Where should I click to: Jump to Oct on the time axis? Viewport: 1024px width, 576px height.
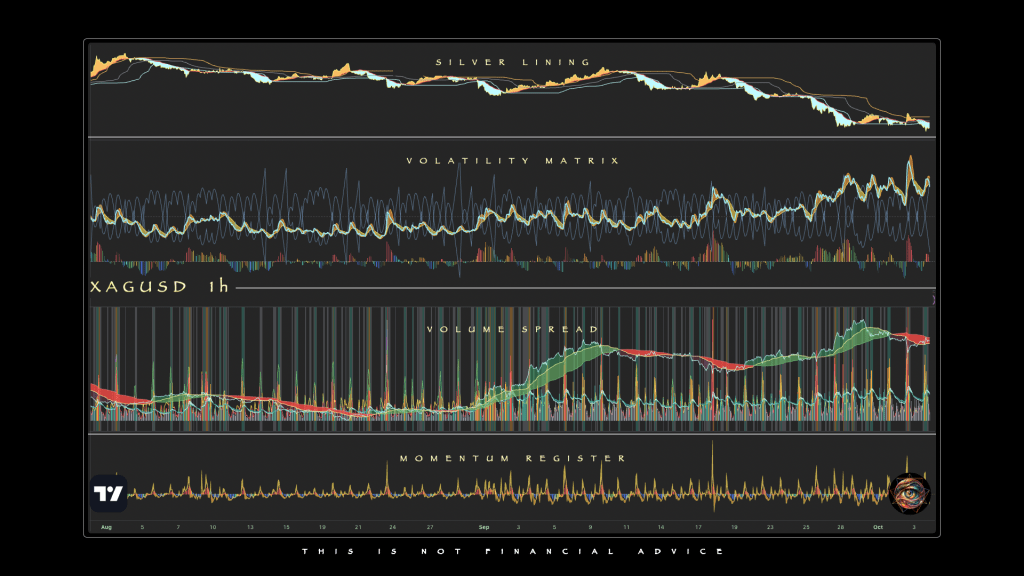pyautogui.click(x=877, y=526)
